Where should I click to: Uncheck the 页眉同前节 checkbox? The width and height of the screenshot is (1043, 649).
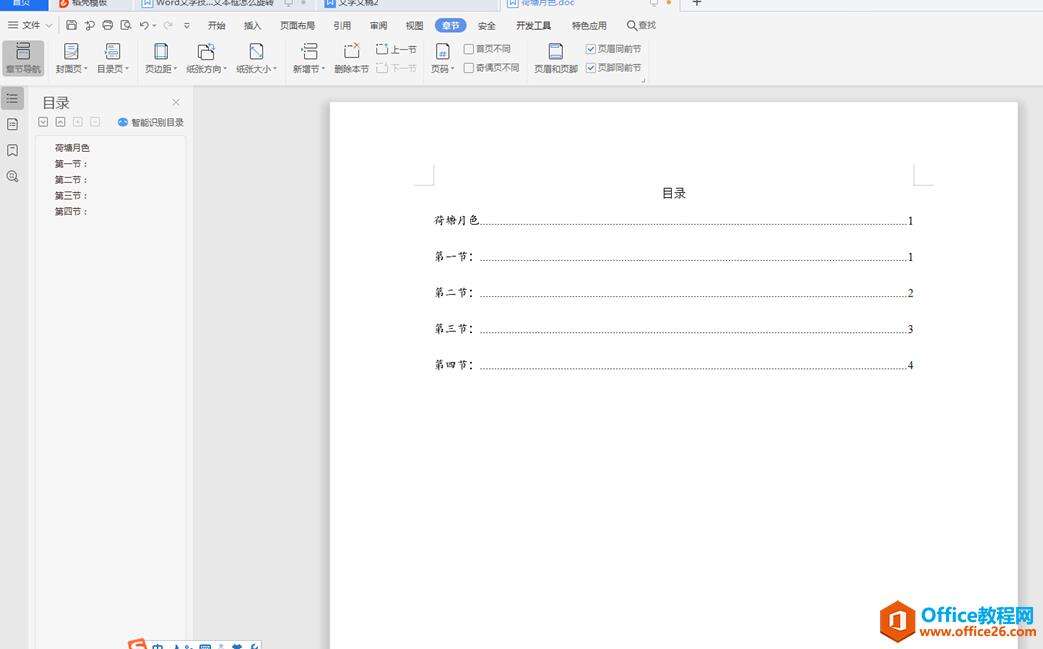coord(591,49)
